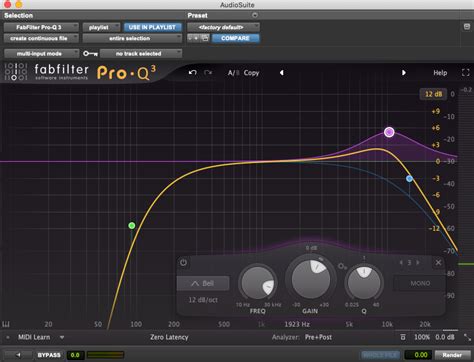Open the Preset settings circle menu
Screen dimensions: 474x362
tap(255, 15)
